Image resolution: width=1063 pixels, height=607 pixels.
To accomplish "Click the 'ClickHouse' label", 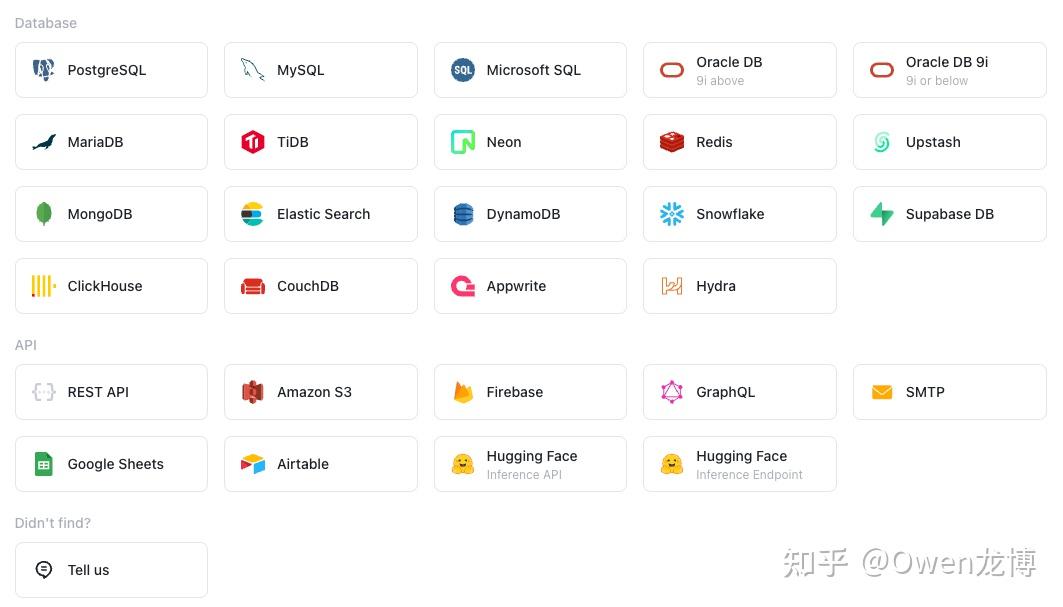I will [x=105, y=286].
